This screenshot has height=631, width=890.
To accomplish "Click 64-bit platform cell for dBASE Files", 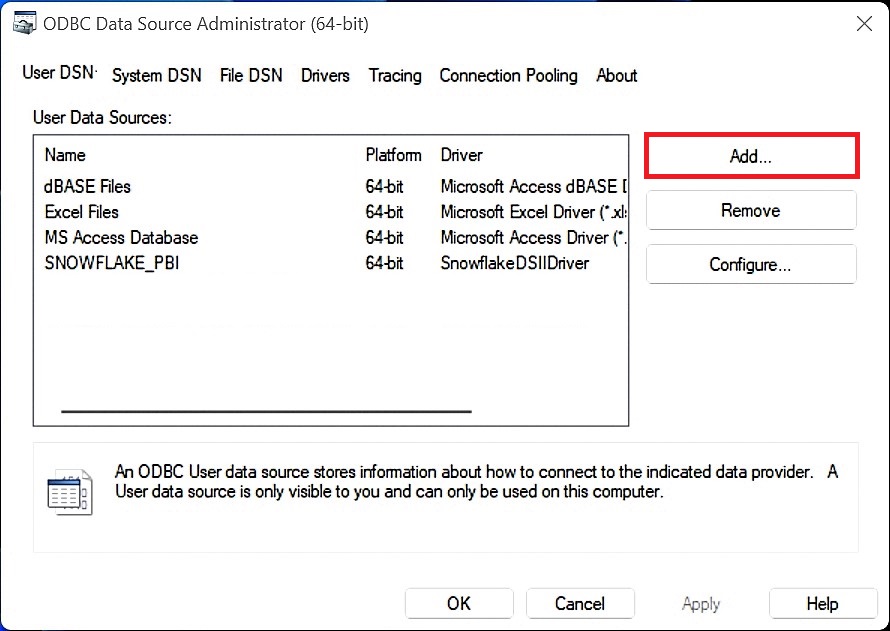I will [384, 186].
